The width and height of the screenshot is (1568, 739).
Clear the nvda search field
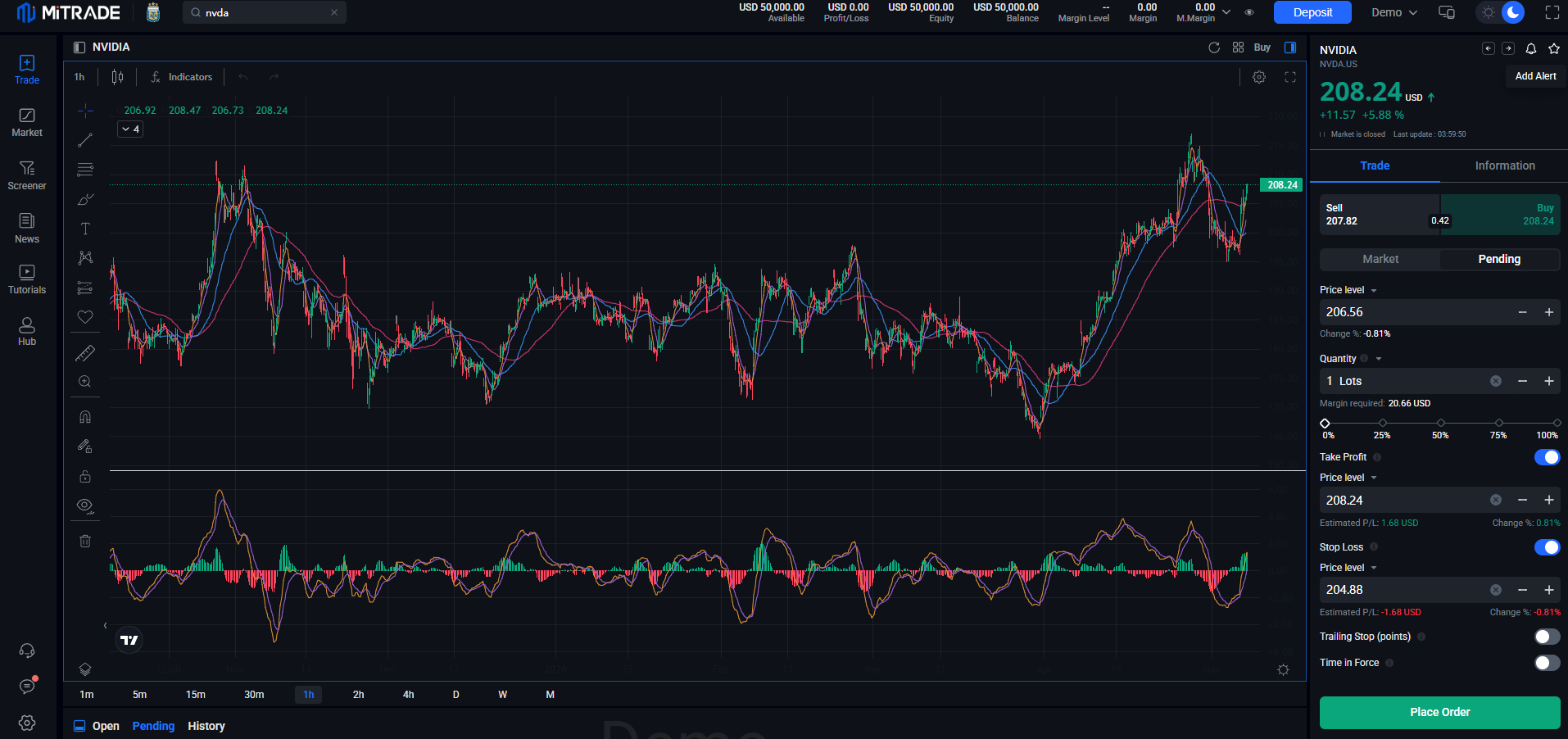[334, 12]
